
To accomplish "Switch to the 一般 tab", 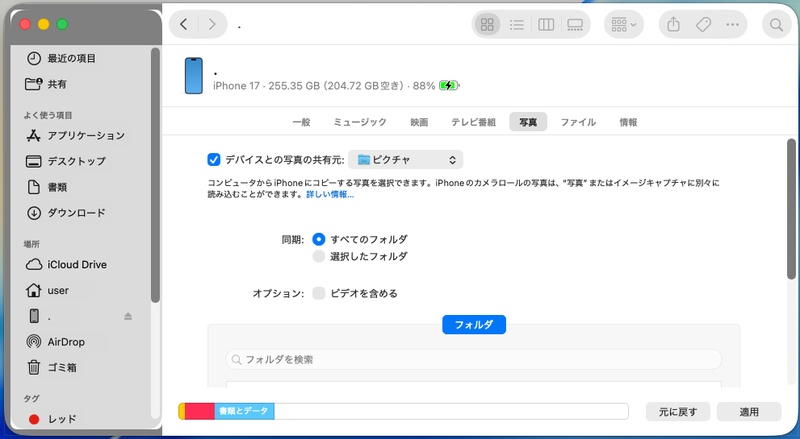I will click(x=302, y=122).
